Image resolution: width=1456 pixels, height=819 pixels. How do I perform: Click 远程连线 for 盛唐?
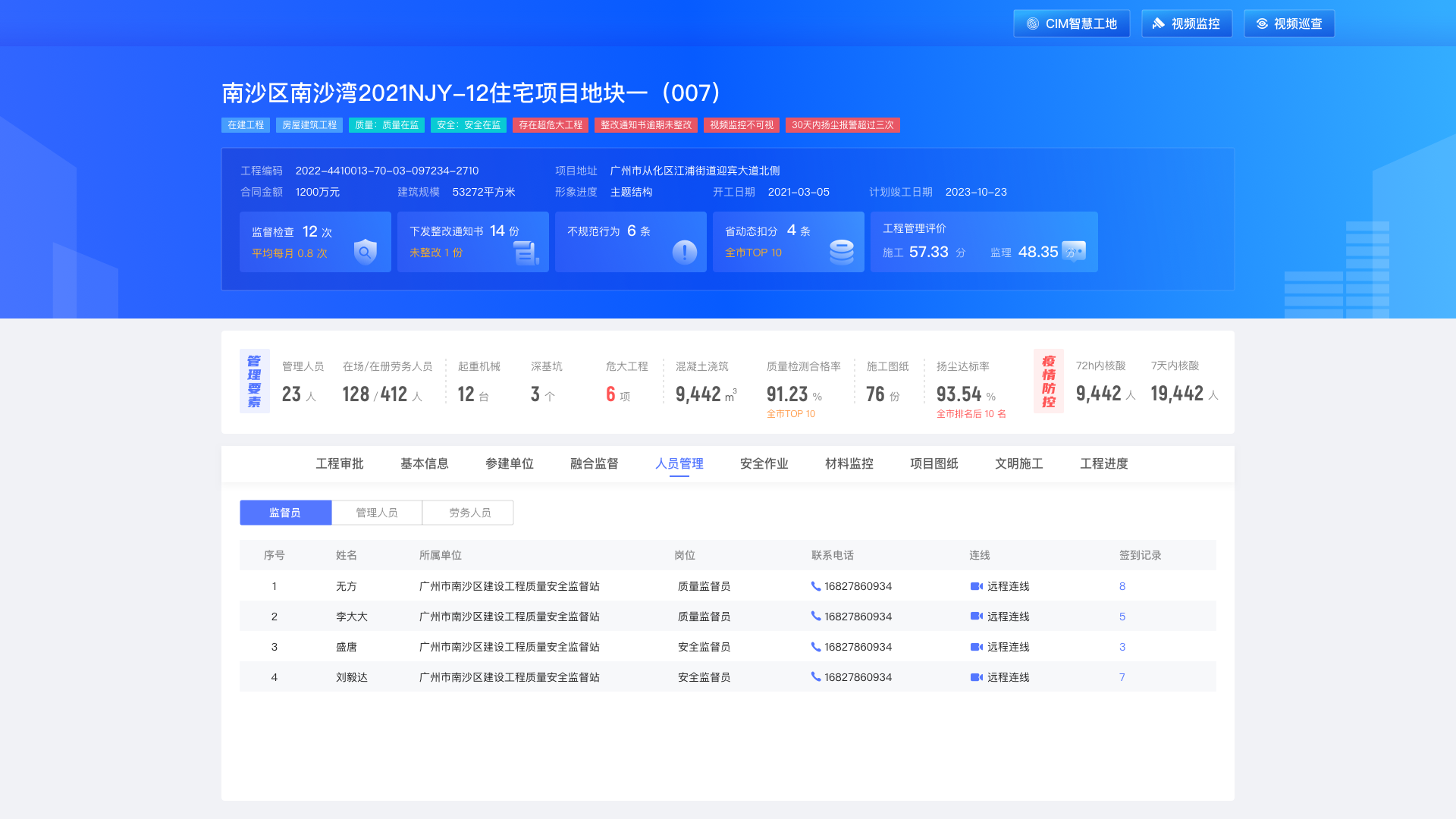(x=1009, y=647)
